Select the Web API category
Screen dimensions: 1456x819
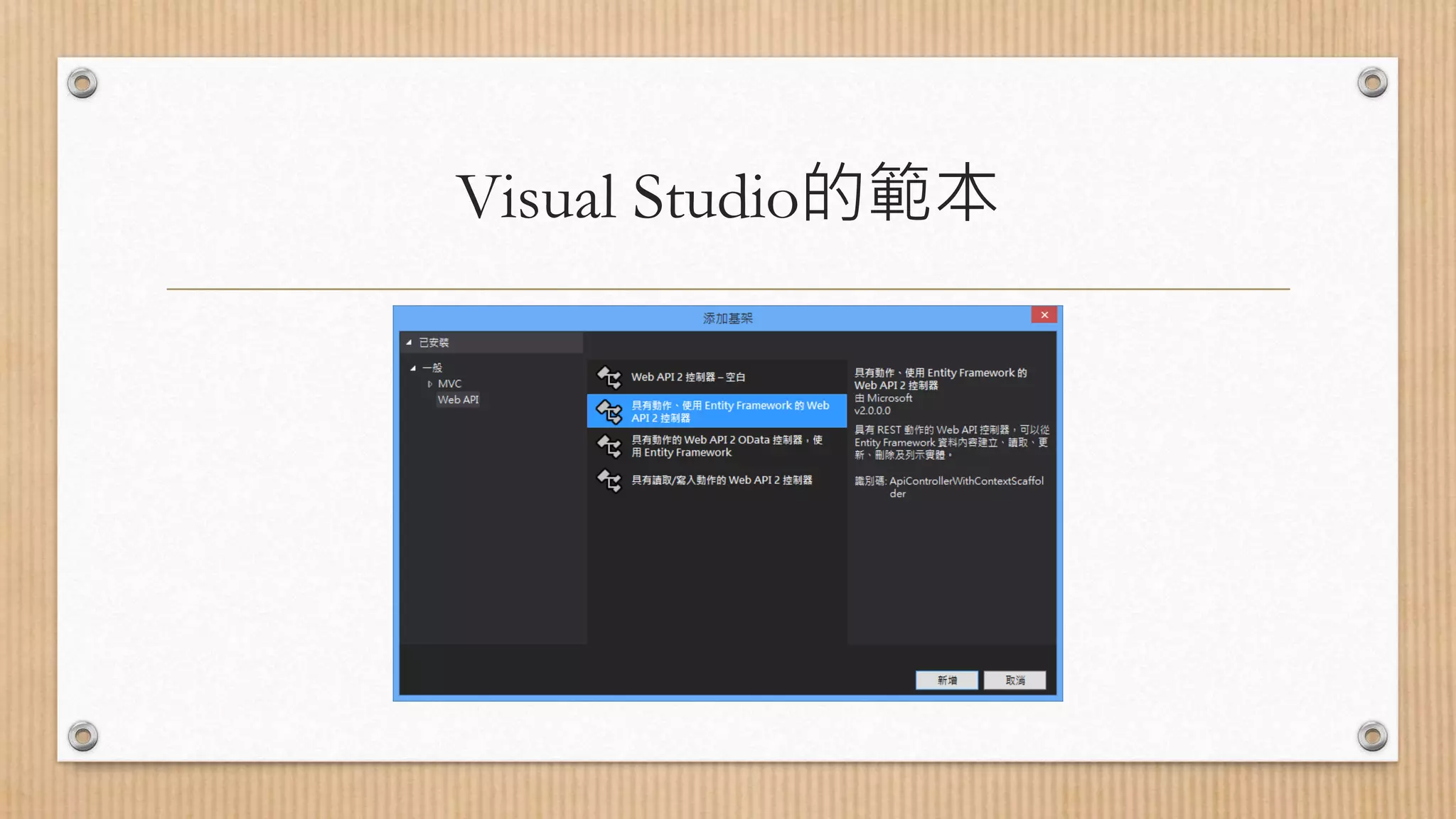[458, 400]
